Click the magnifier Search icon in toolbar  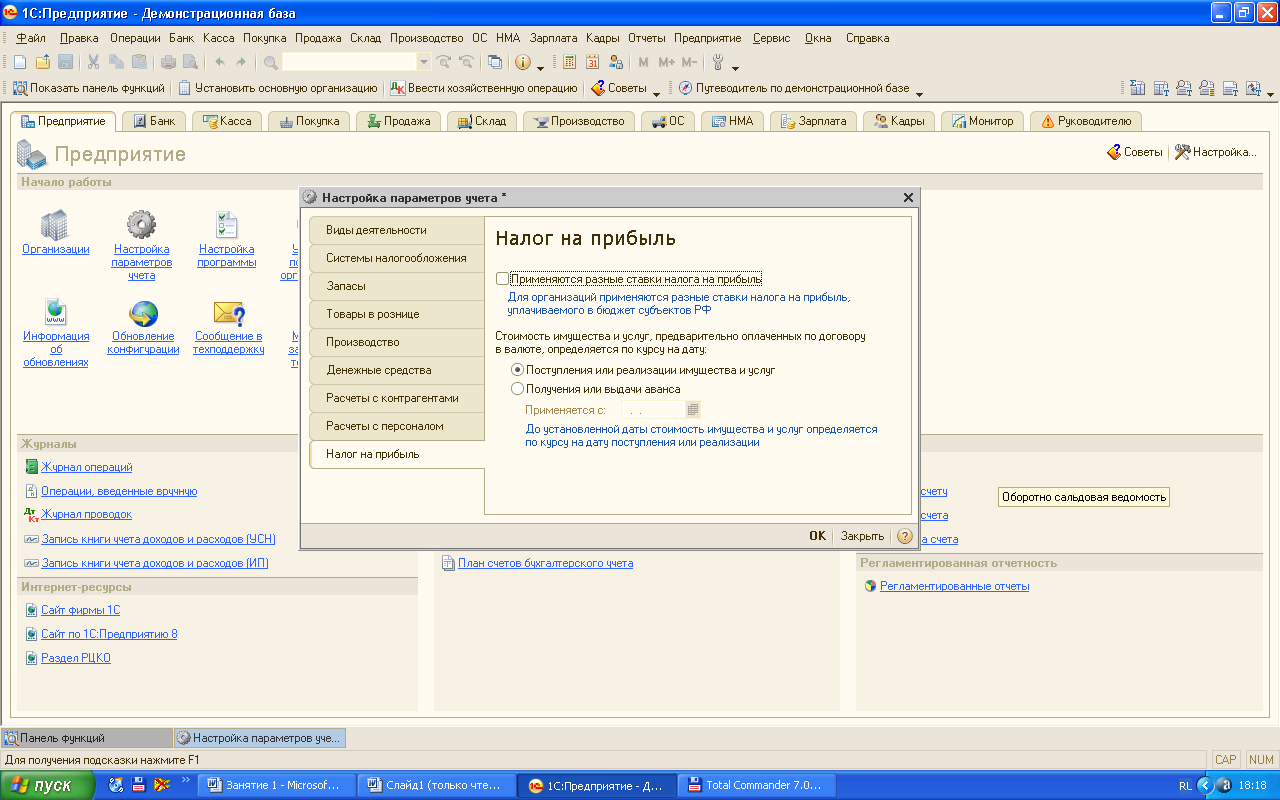pos(270,62)
